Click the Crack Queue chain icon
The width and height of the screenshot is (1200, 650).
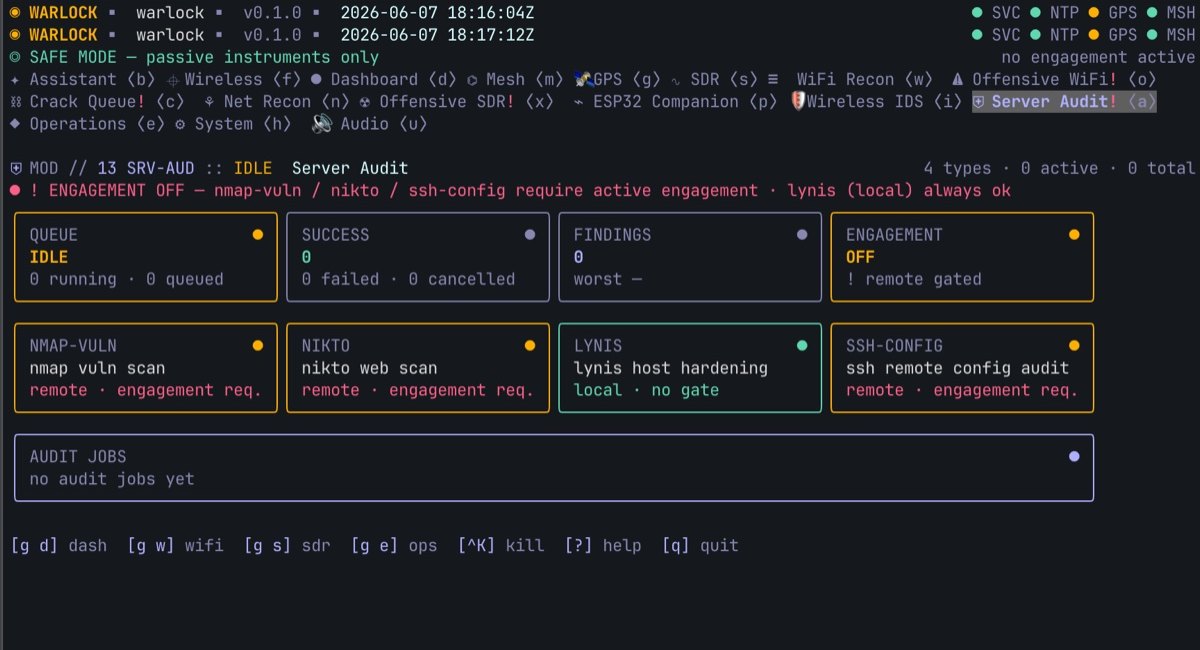pos(15,102)
